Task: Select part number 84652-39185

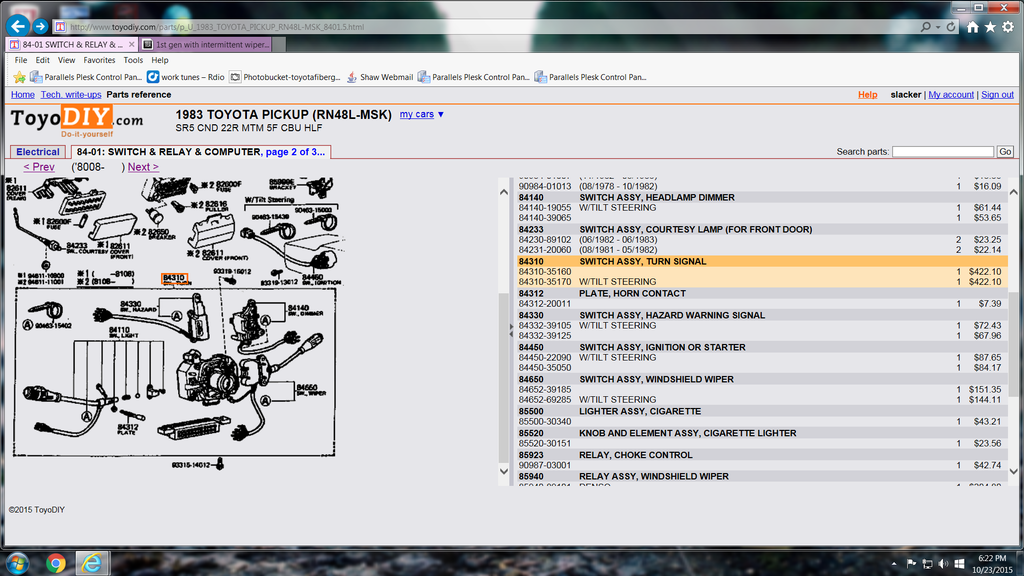Action: [545, 389]
